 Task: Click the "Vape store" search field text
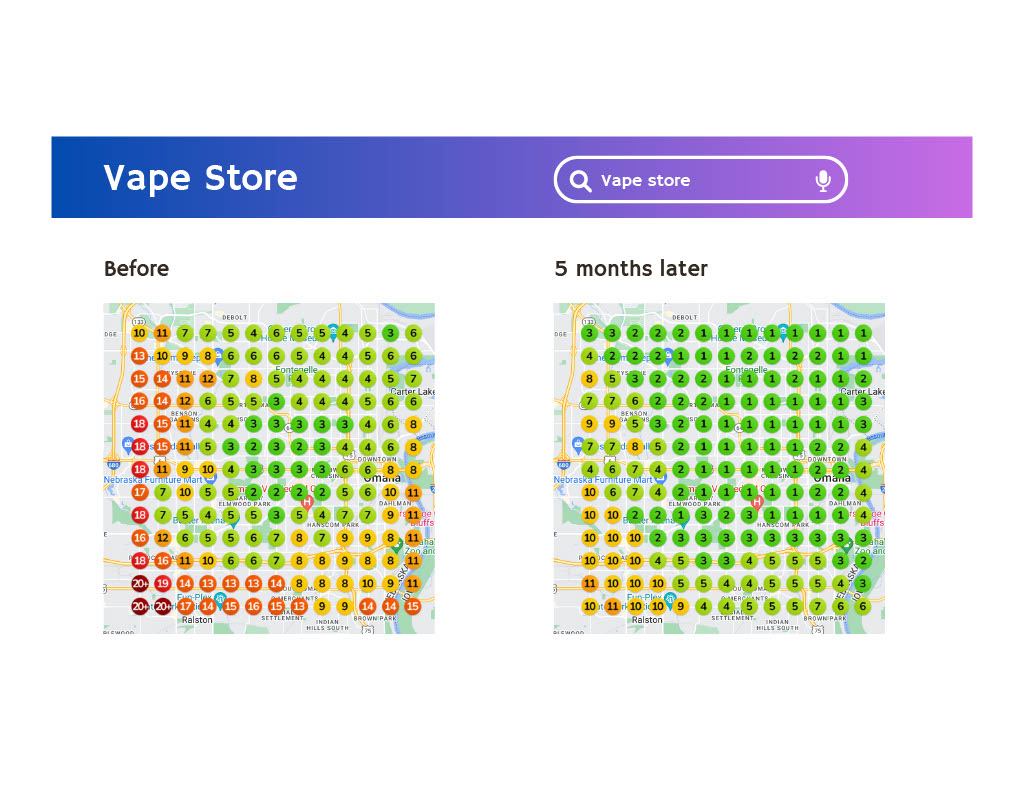pos(645,181)
